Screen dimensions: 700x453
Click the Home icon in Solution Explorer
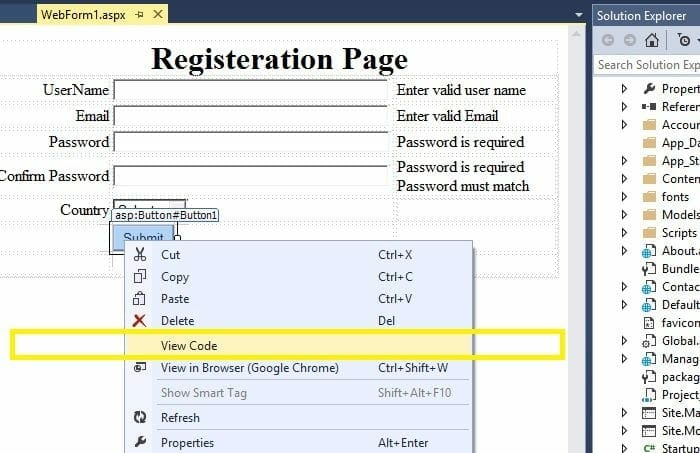[x=652, y=40]
